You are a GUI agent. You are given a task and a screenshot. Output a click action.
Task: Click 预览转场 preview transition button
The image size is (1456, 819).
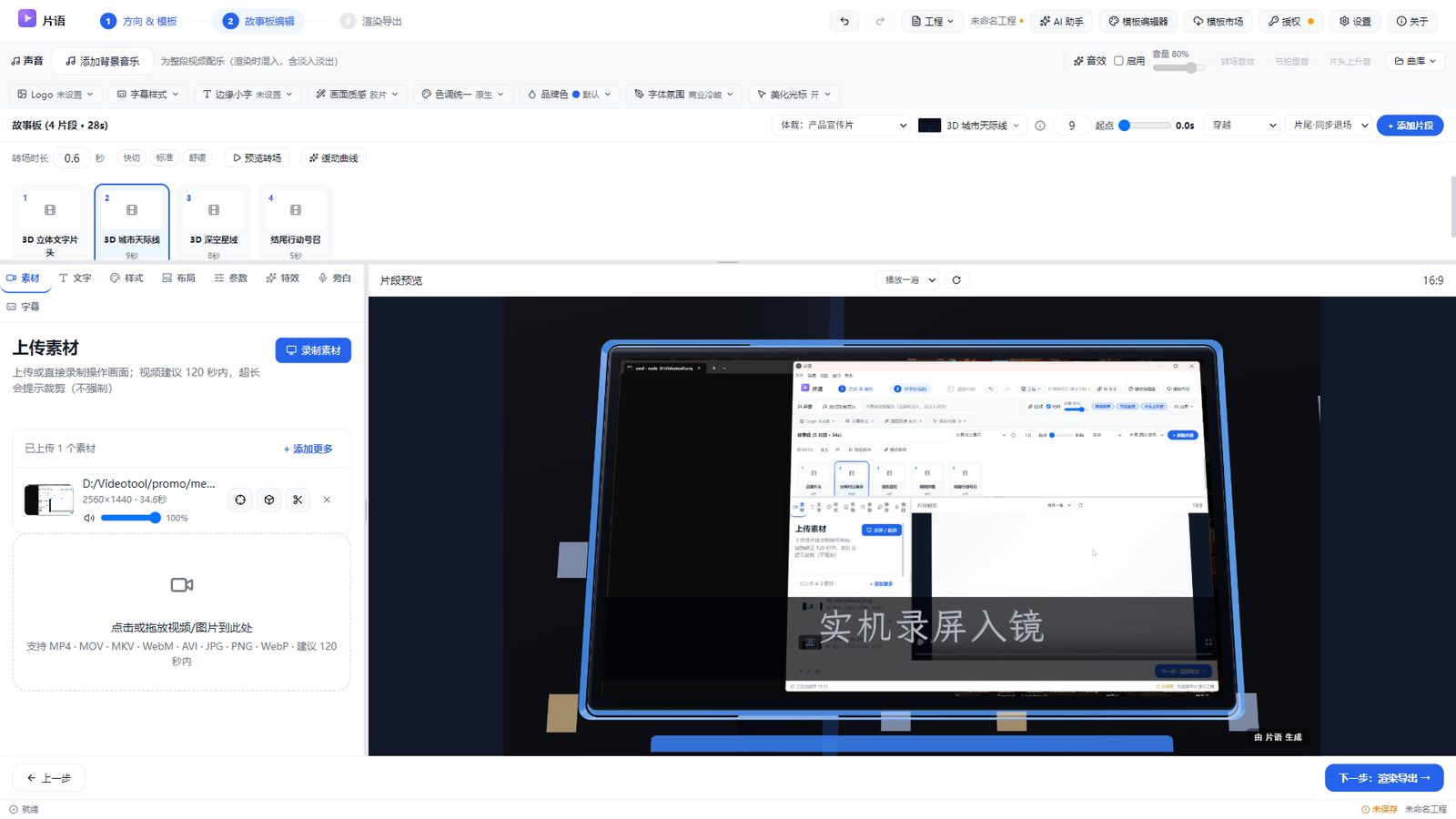(258, 158)
